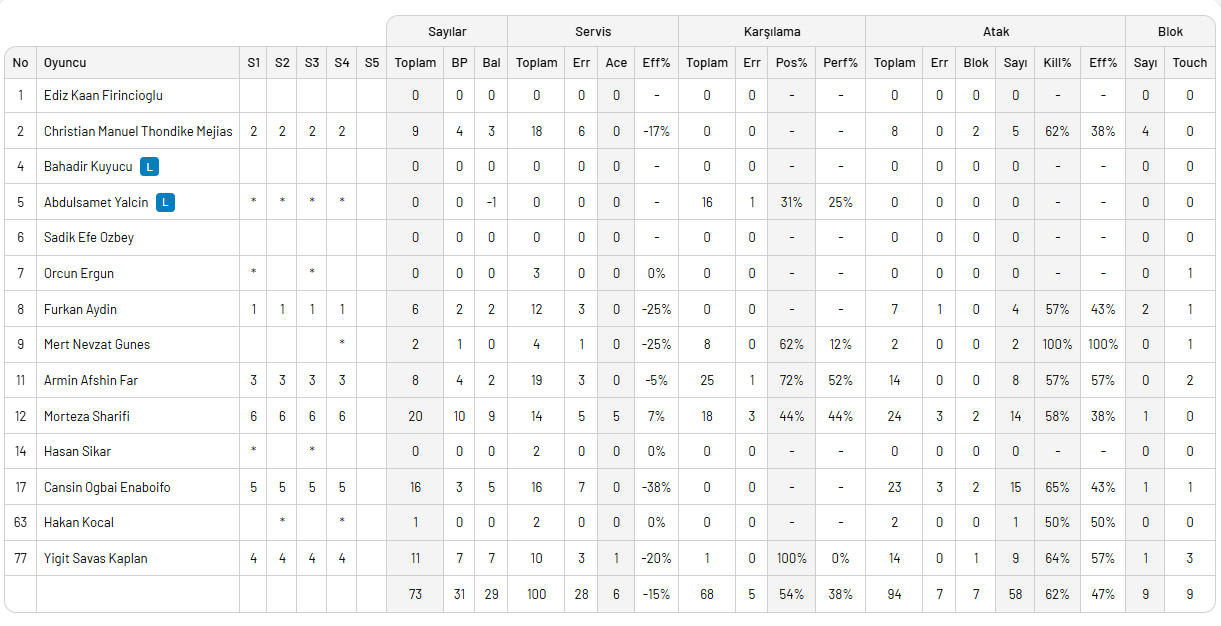Open Armin Afshin Far's player entry

point(90,380)
